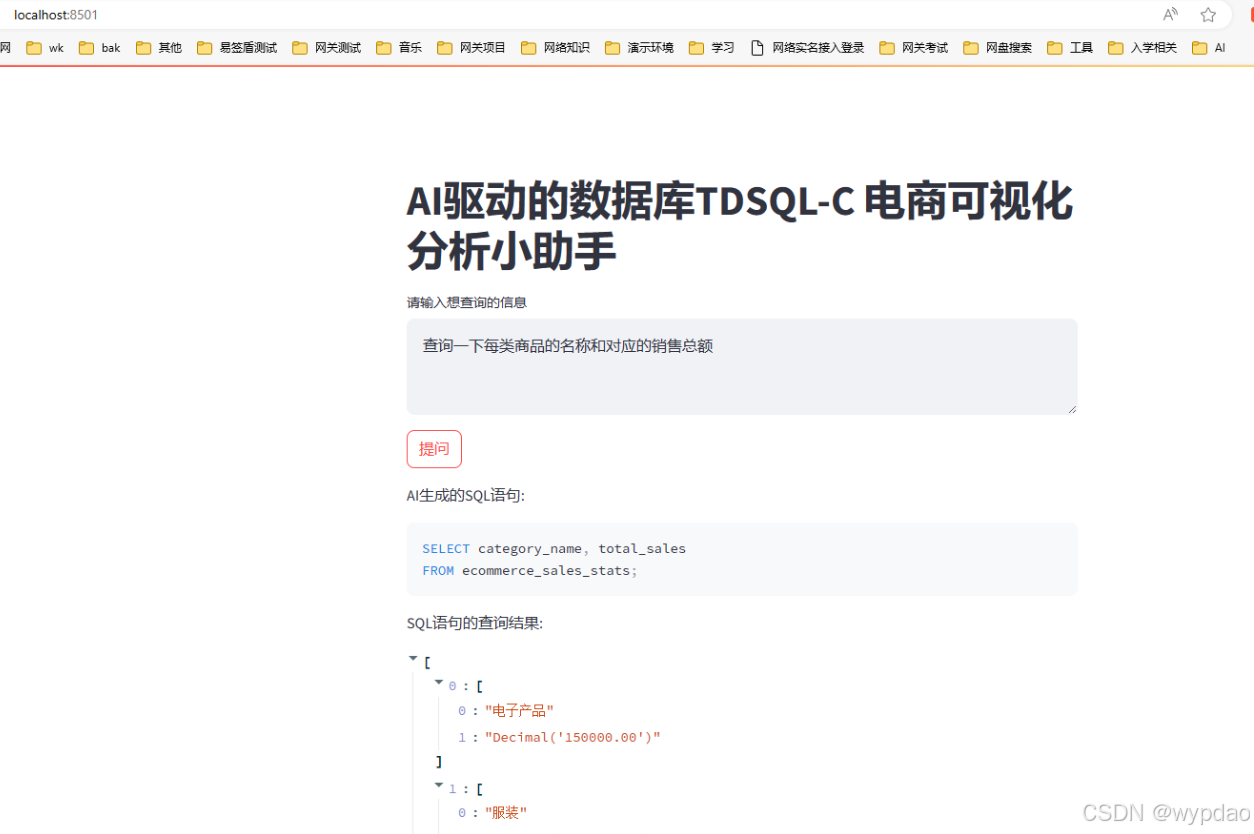1254x834 pixels.
Task: Open the AI bookmark folder
Action: [x=1209, y=47]
